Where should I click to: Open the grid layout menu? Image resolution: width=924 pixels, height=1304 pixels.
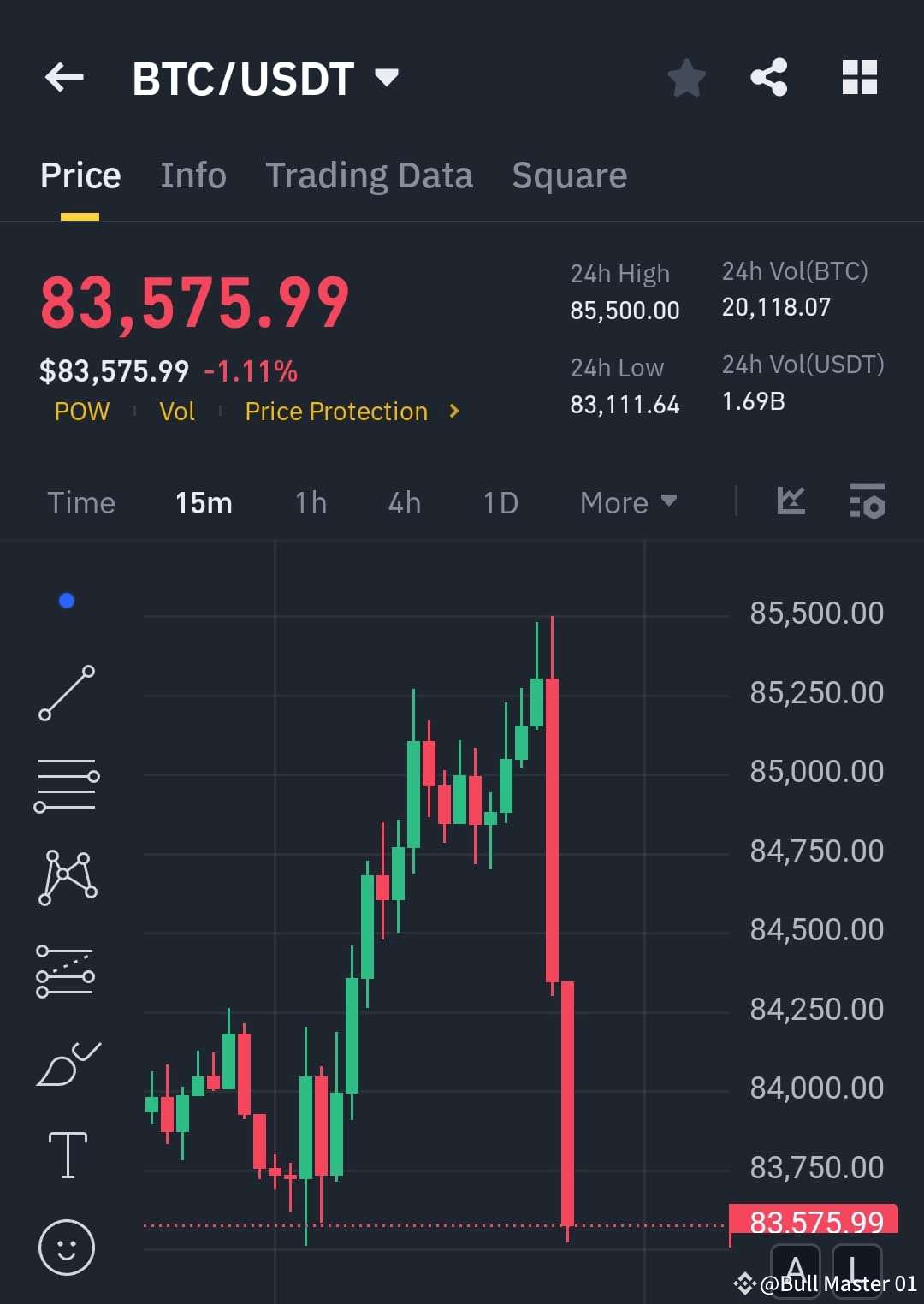tap(859, 77)
